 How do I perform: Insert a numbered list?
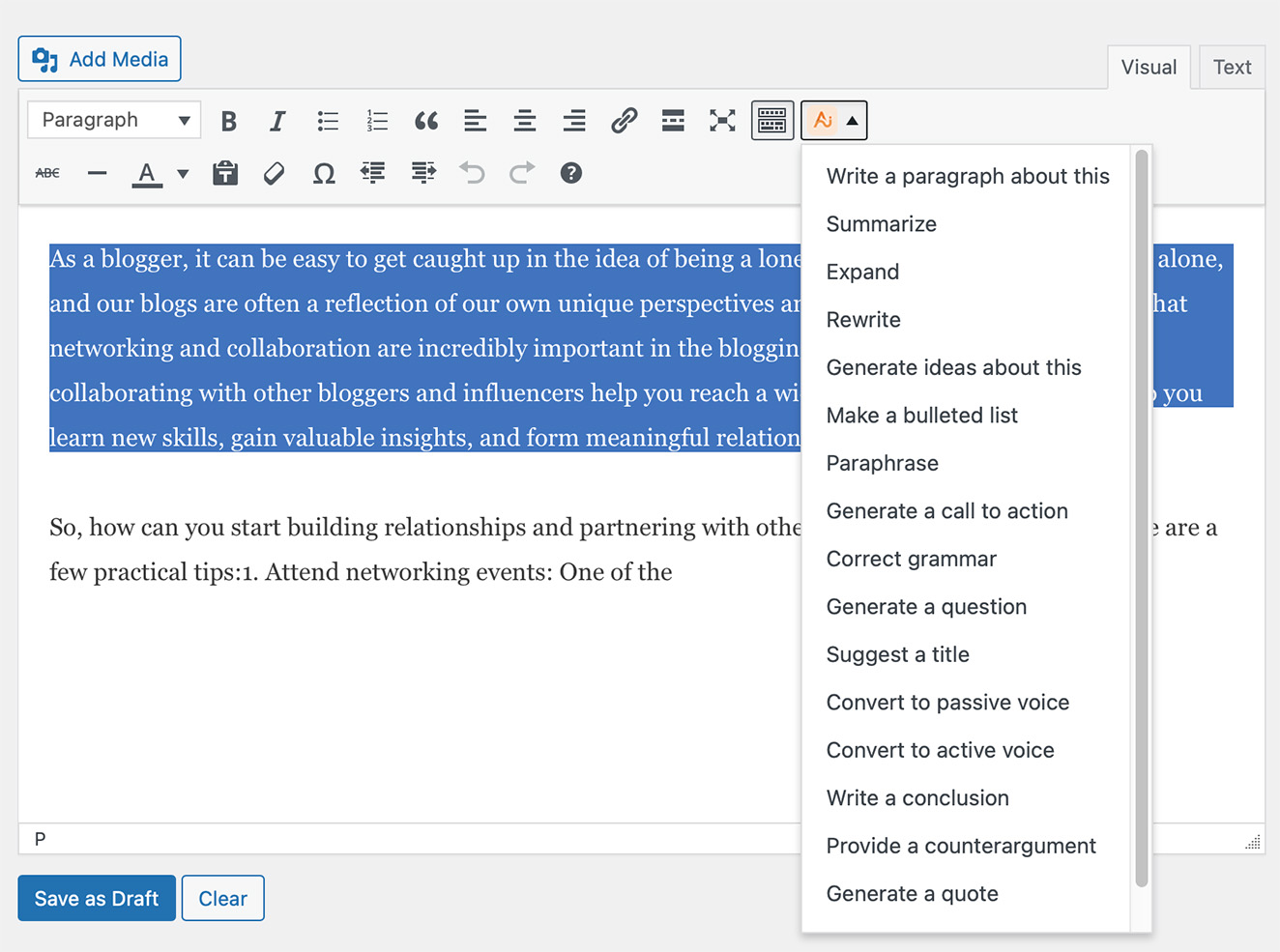tap(377, 120)
